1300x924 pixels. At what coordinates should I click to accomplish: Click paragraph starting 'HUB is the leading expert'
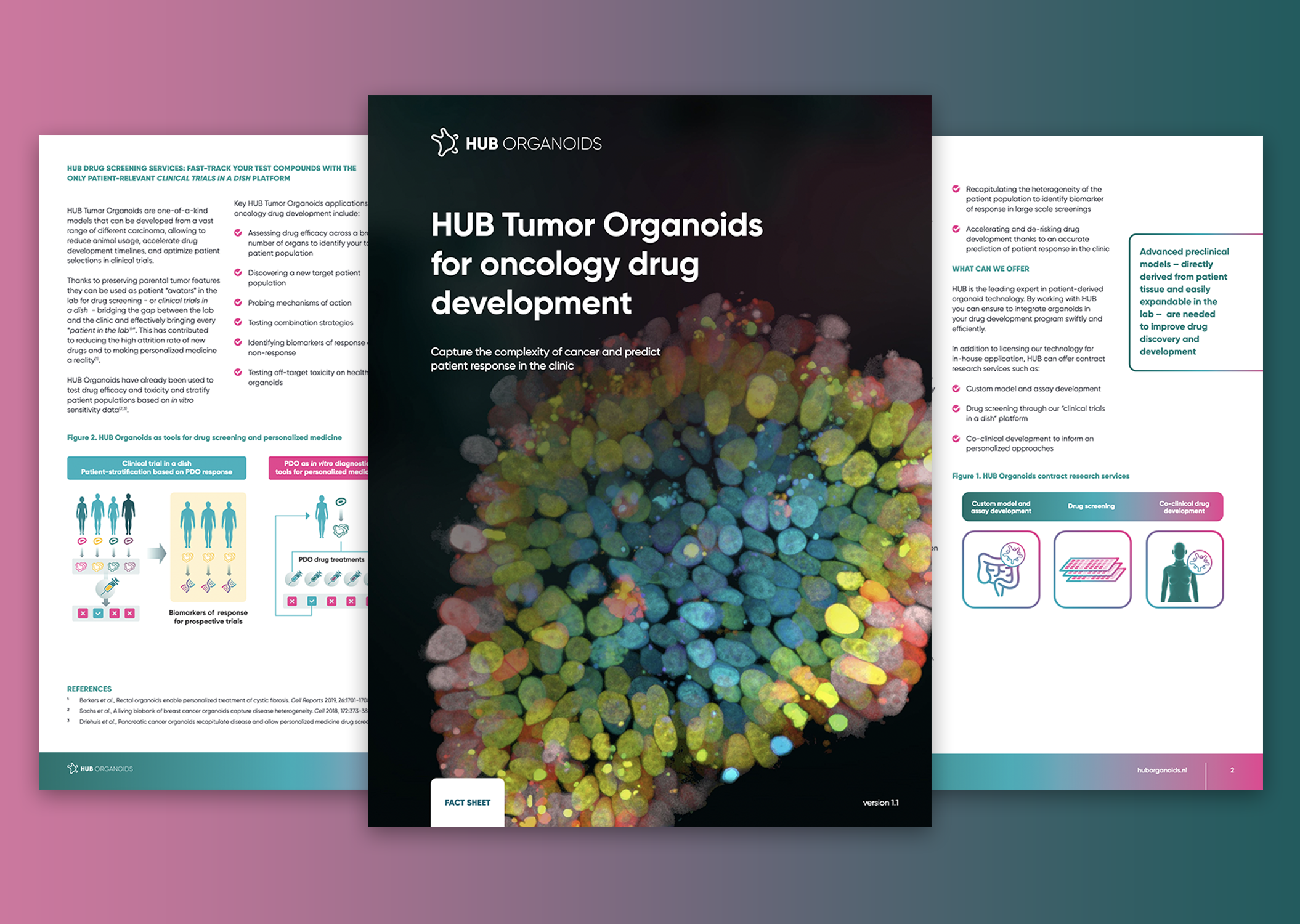1028,309
